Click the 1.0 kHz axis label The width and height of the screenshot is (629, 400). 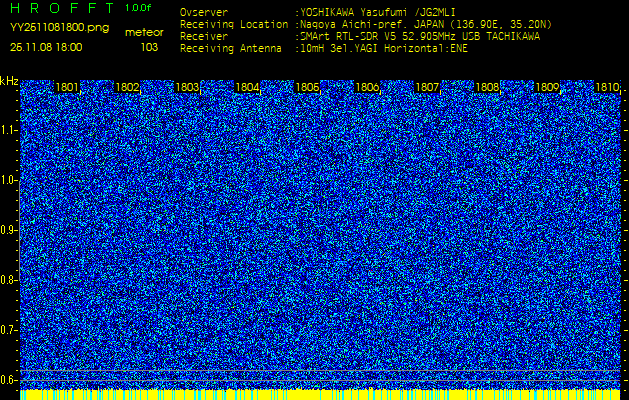tap(8, 180)
